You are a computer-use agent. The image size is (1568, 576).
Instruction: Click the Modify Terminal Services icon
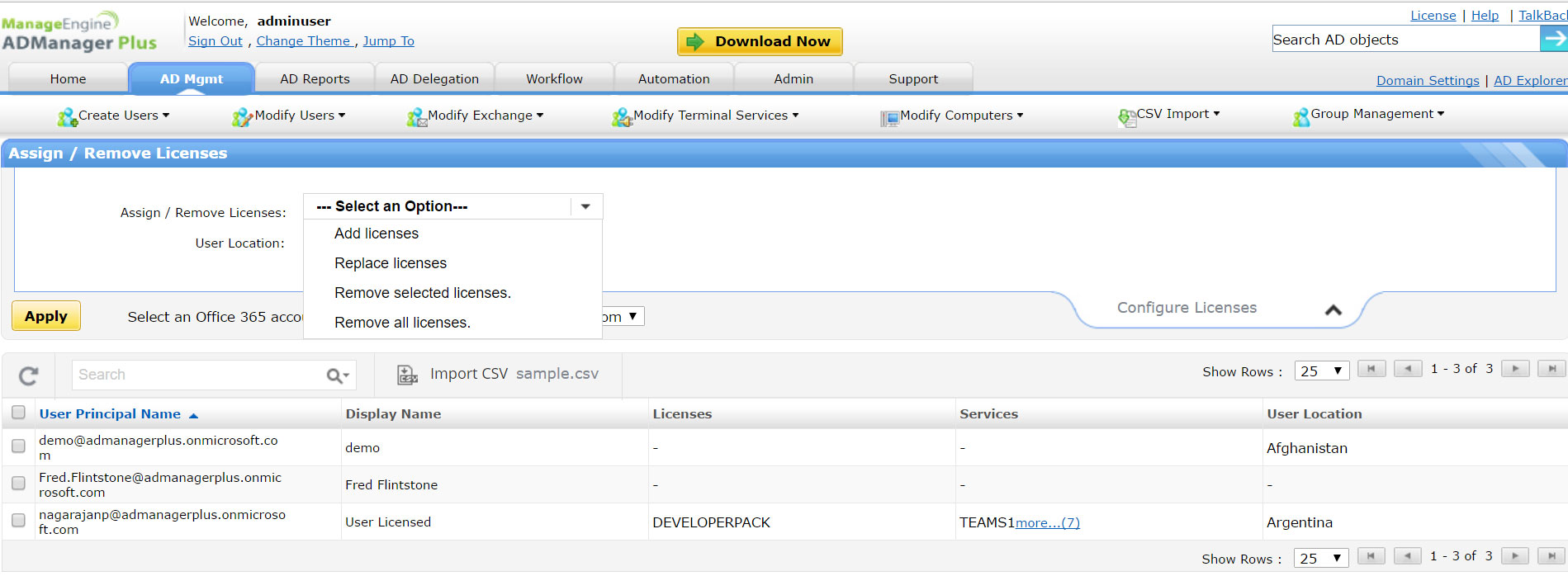(x=622, y=117)
